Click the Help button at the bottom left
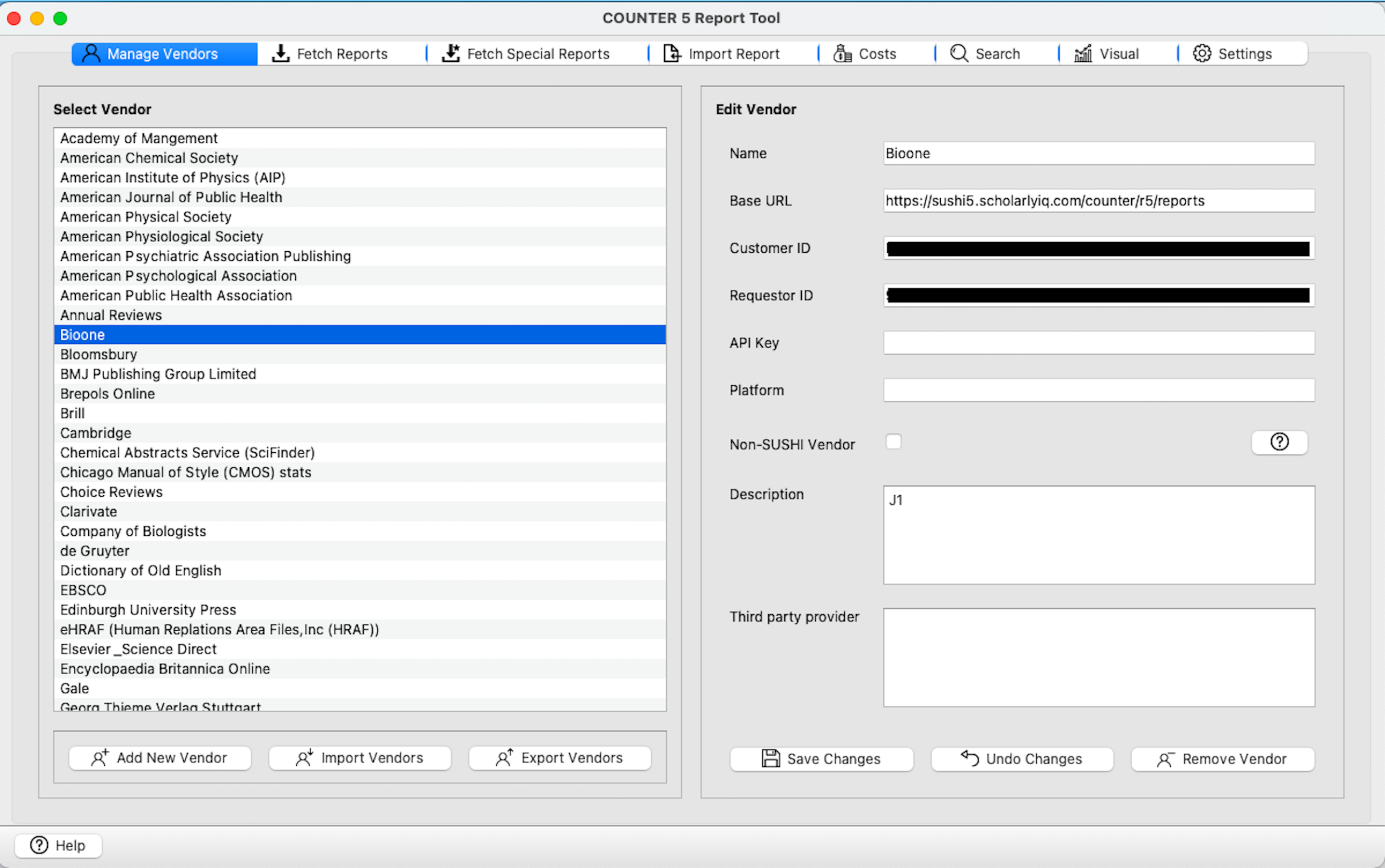 [x=58, y=845]
